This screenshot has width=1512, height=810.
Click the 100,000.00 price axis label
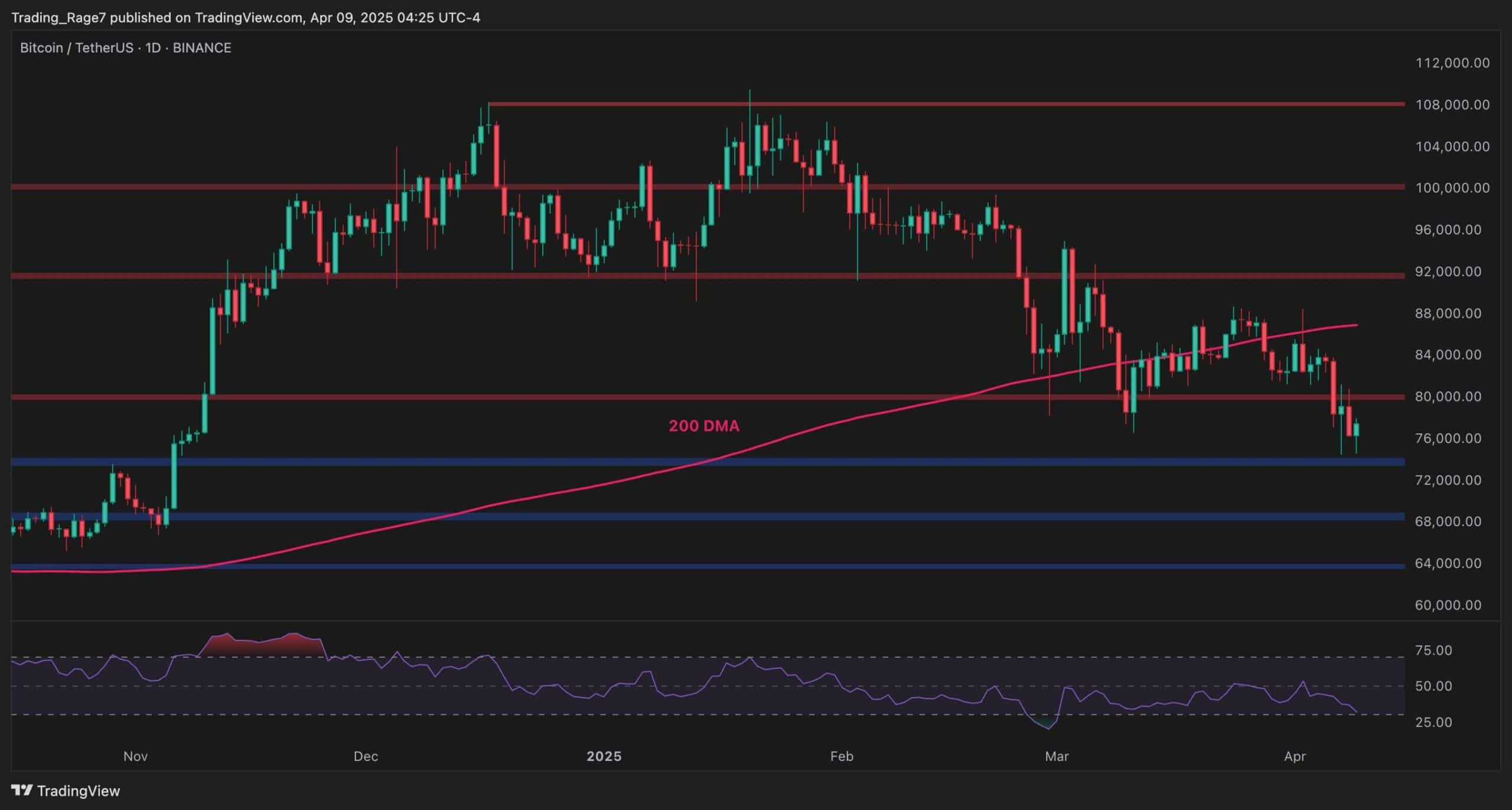[1452, 188]
